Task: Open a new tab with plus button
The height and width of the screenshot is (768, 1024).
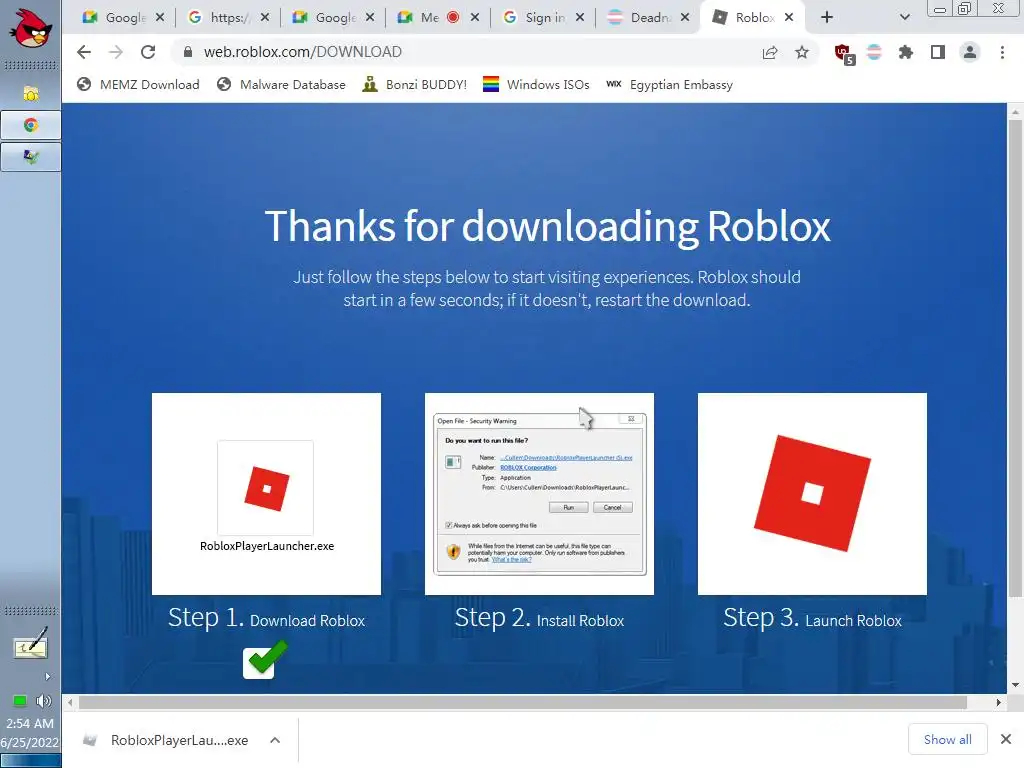Action: pyautogui.click(x=827, y=18)
